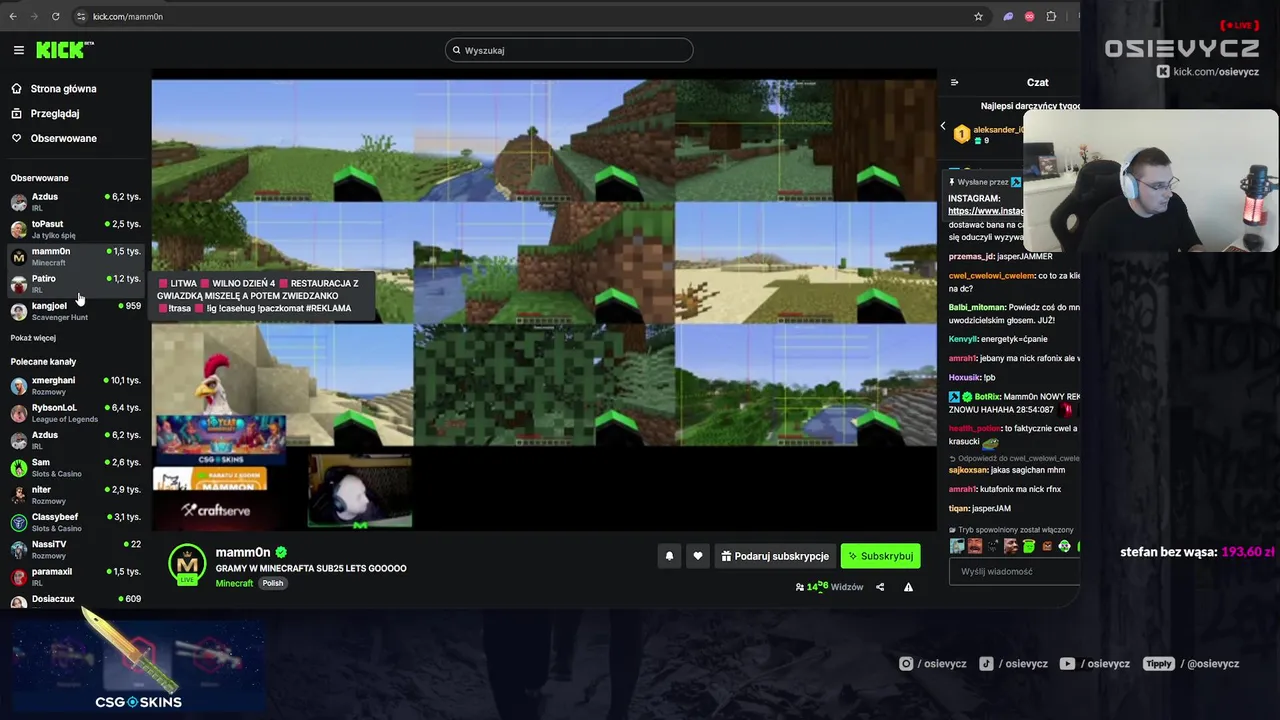Click the Polecane kanały heading

pos(43,362)
